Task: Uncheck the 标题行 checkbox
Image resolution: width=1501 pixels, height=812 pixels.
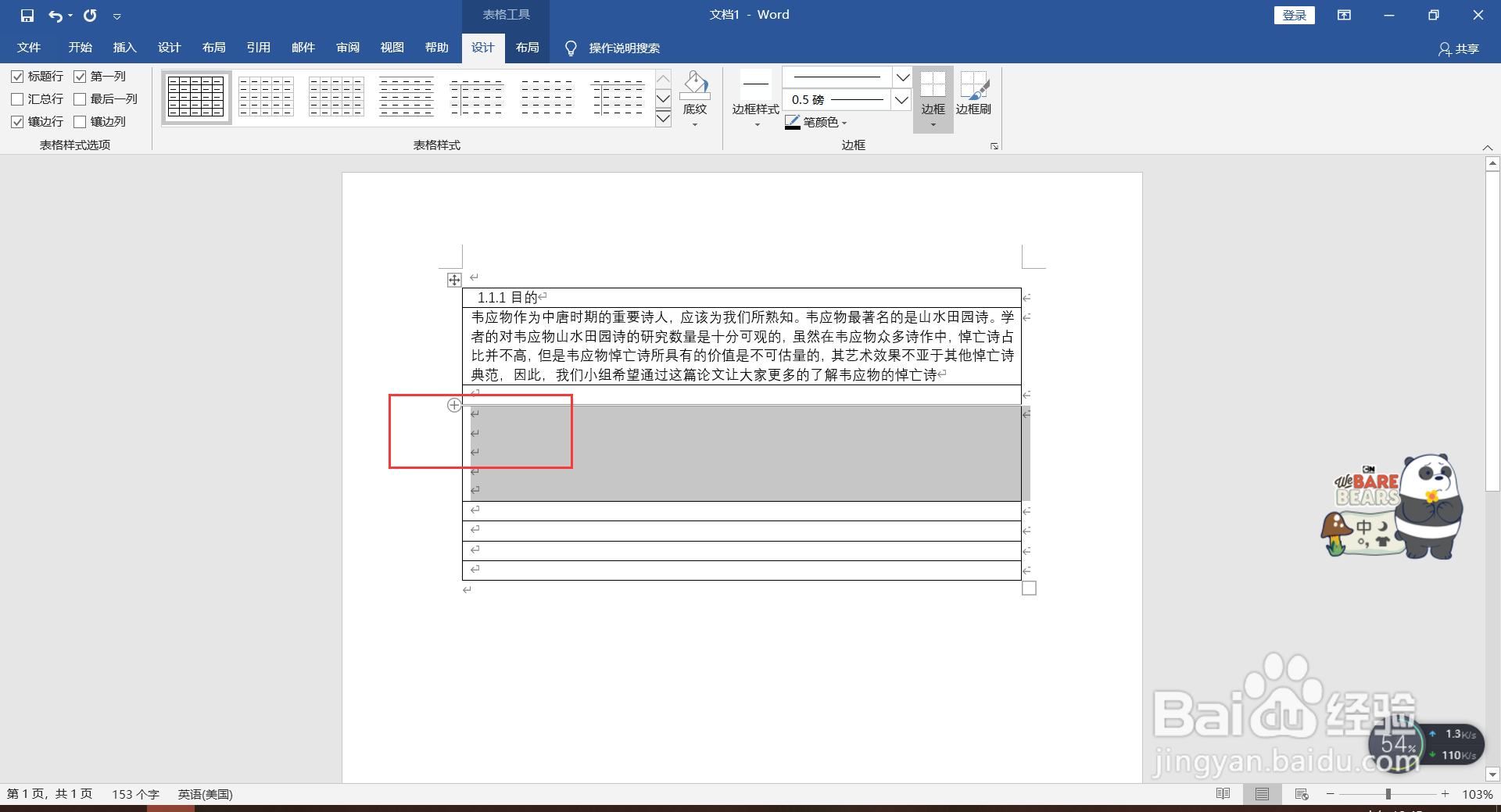Action: click(17, 77)
